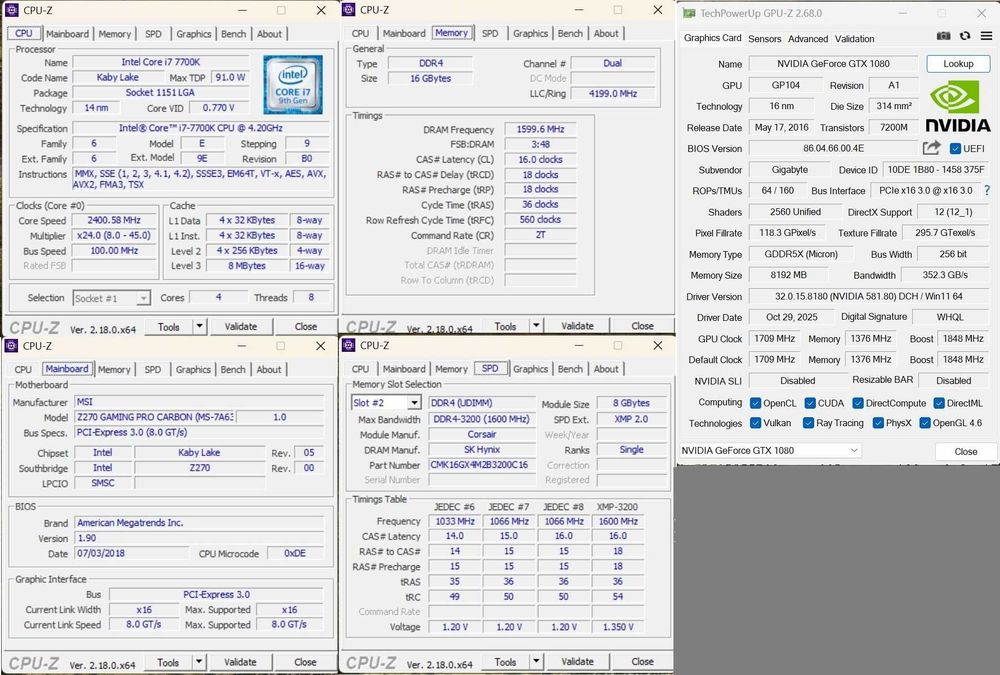Click the Tools button in the Memory-tab window

505,325
